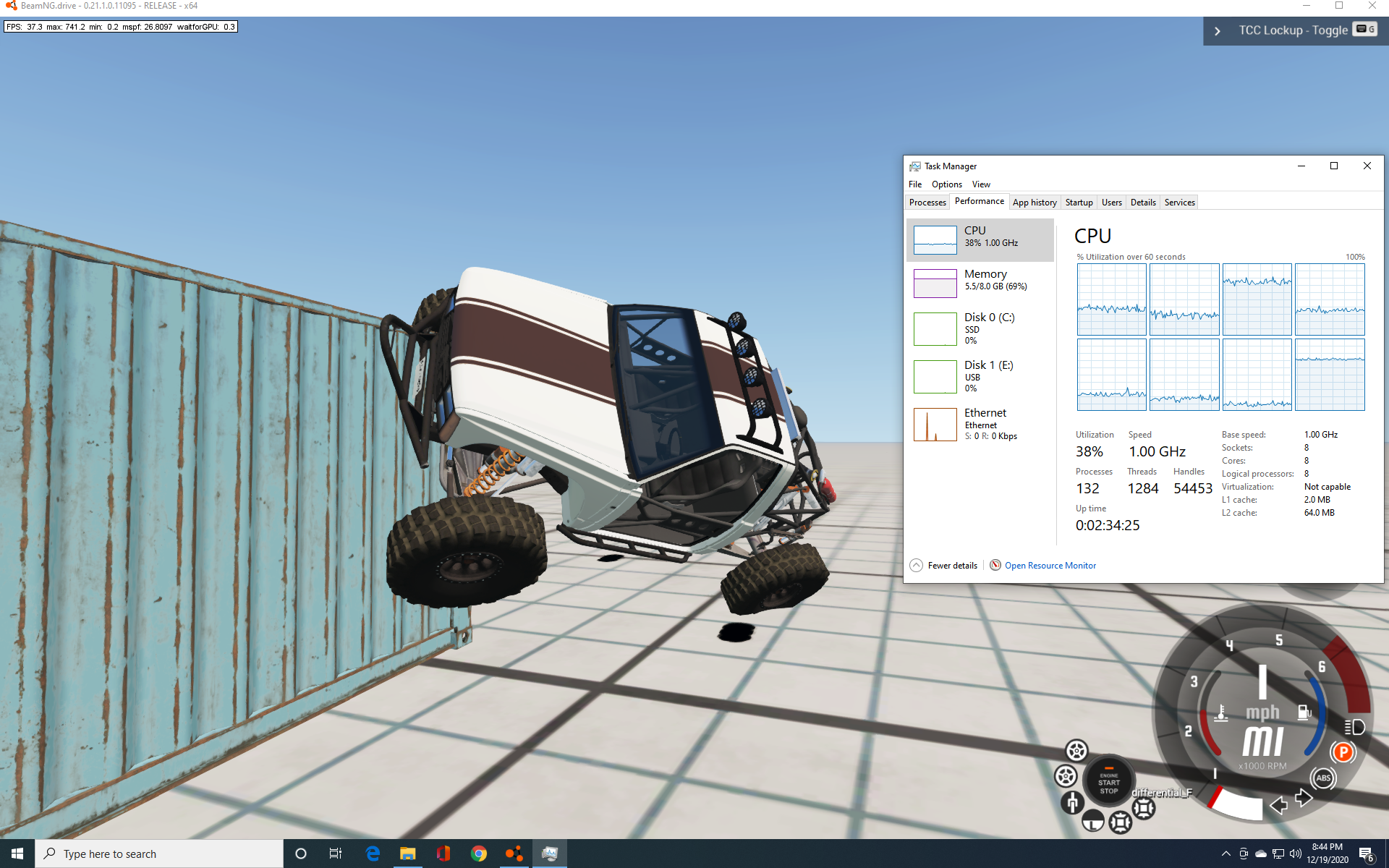Click the FPS performance readout
The image size is (1389, 868).
pos(121,27)
